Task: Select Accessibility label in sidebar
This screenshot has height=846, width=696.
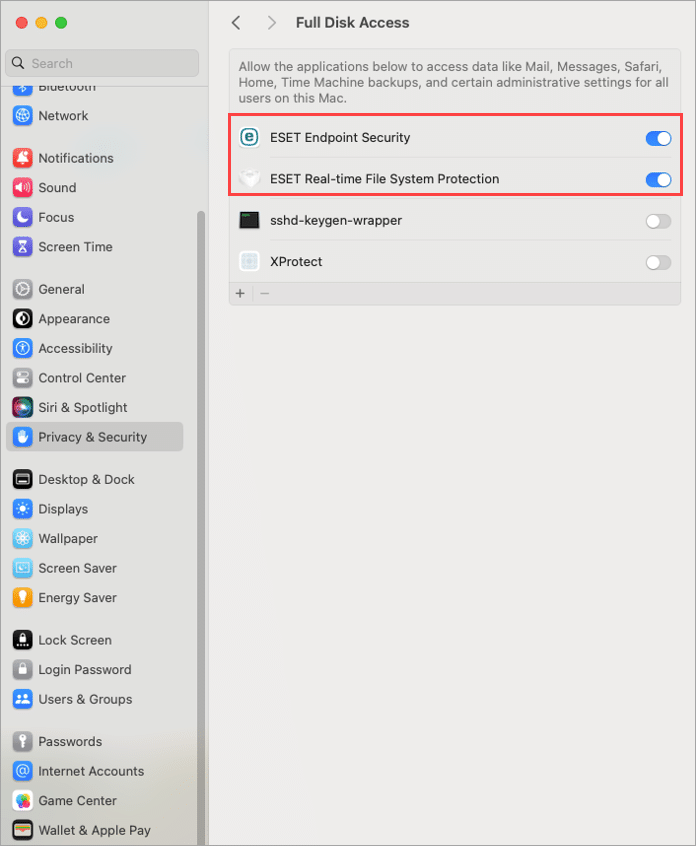Action: pyautogui.click(x=76, y=349)
